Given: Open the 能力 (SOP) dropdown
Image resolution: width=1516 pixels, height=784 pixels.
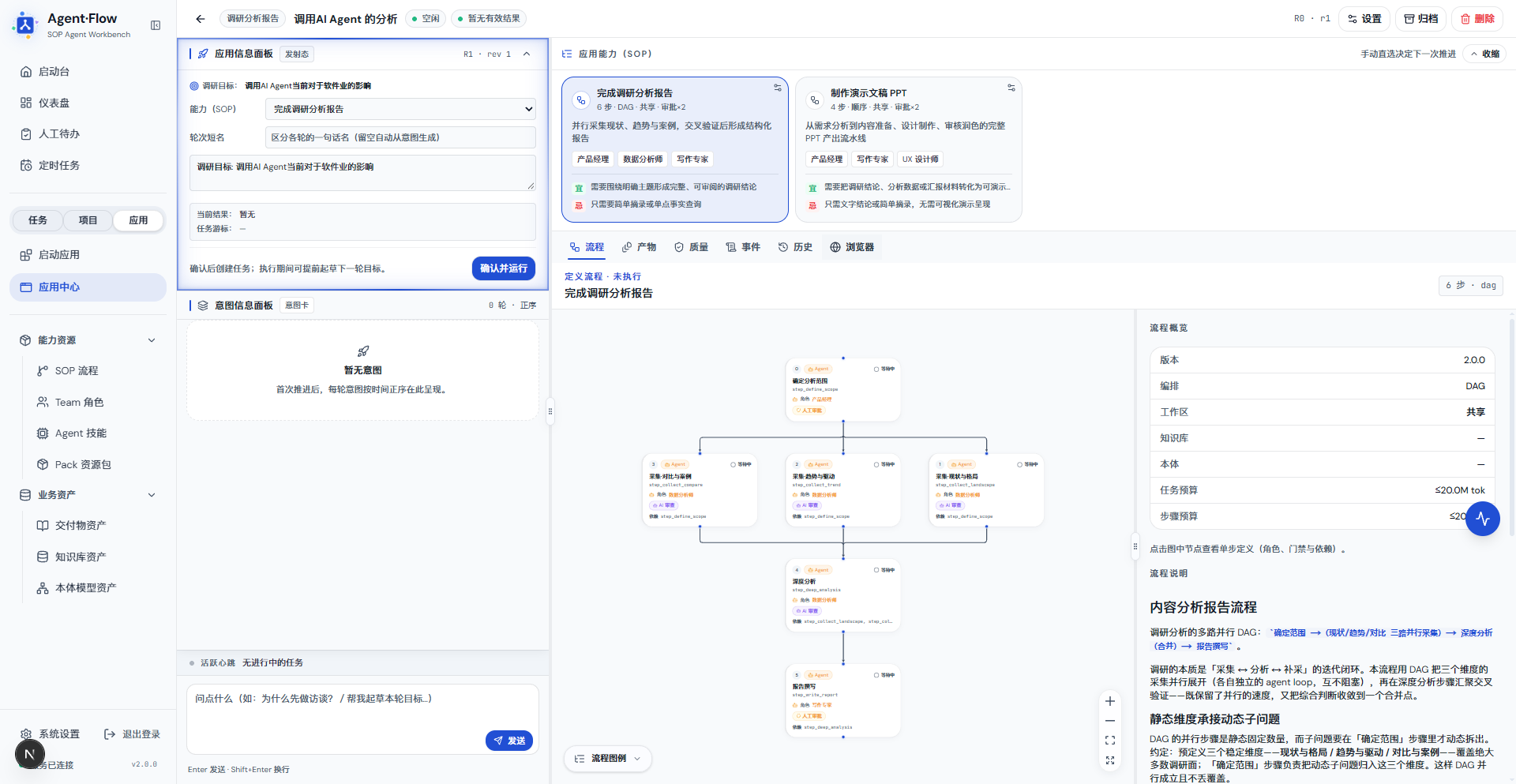Looking at the screenshot, I should (x=400, y=110).
